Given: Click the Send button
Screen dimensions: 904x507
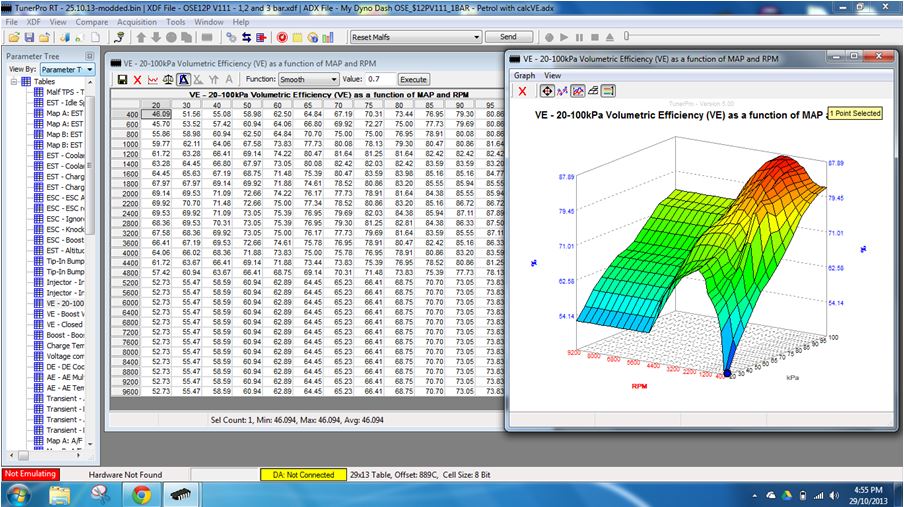Looking at the screenshot, I should pyautogui.click(x=508, y=37).
